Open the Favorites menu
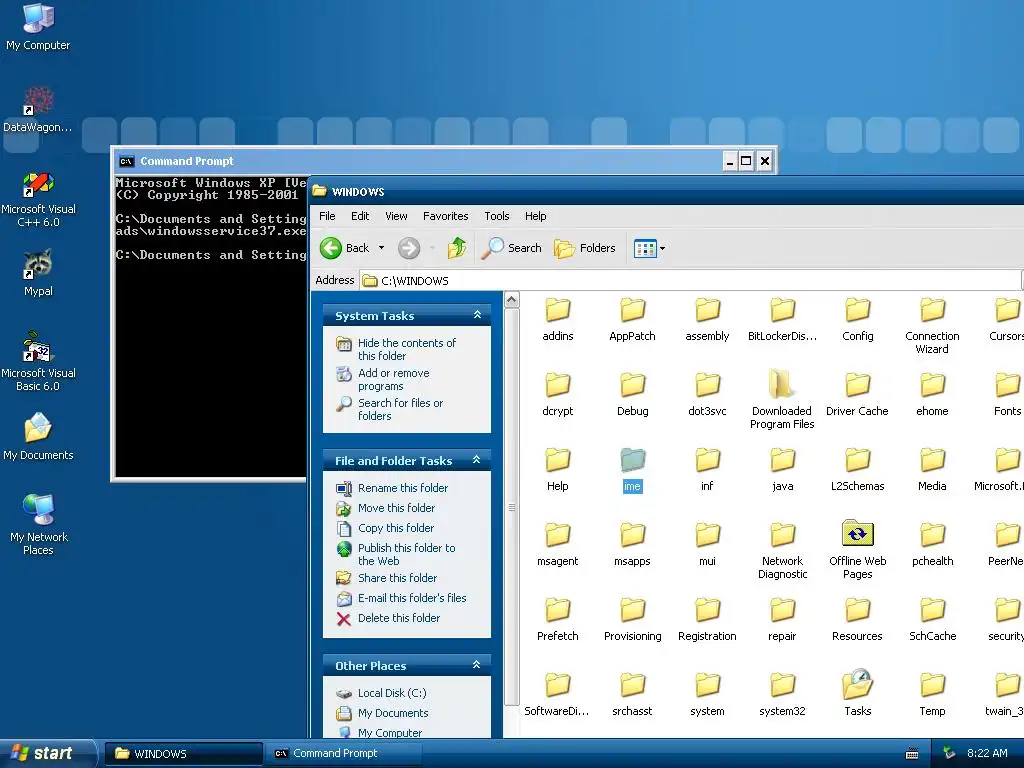 tap(445, 216)
